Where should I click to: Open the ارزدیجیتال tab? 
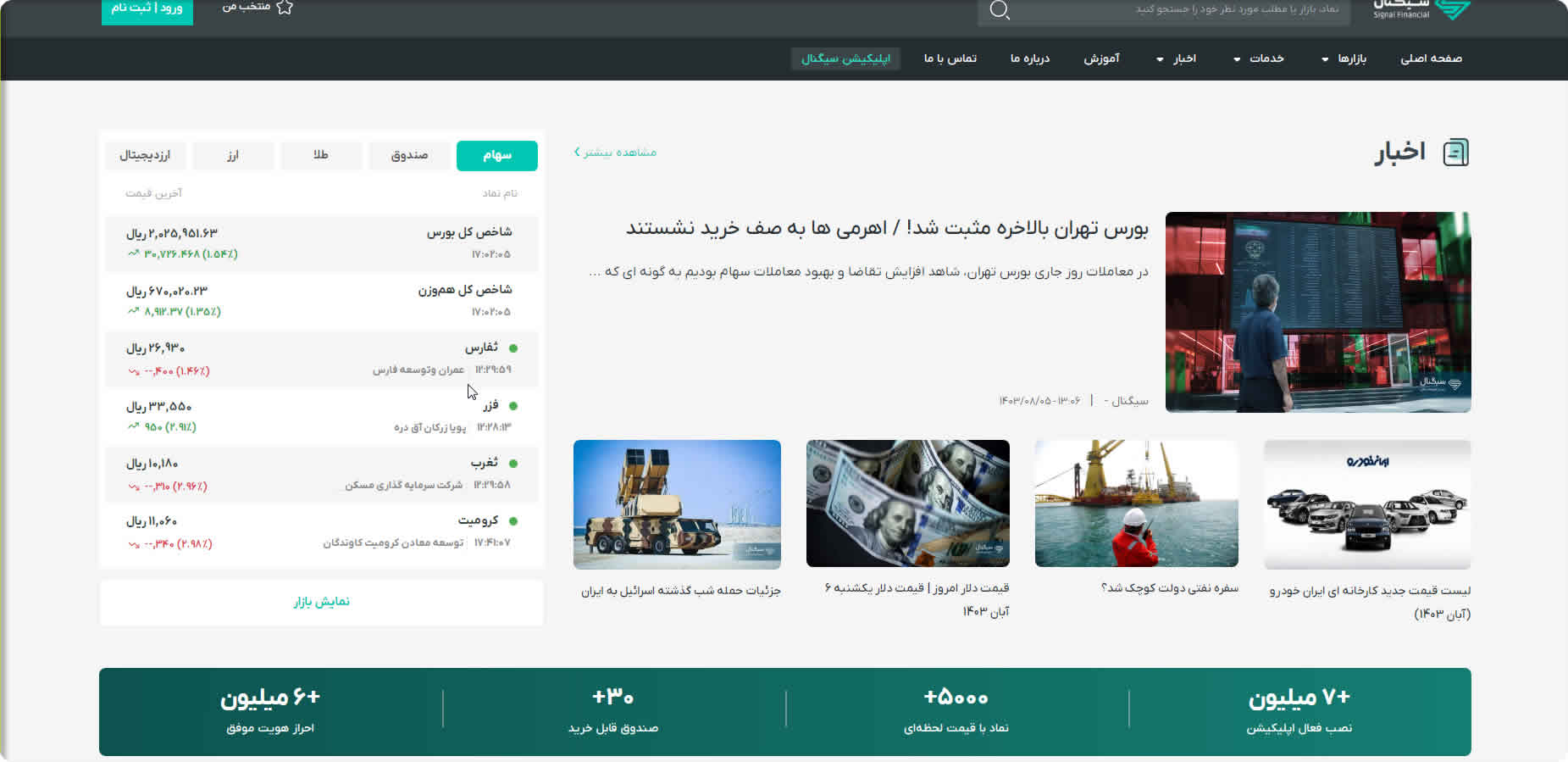point(145,155)
